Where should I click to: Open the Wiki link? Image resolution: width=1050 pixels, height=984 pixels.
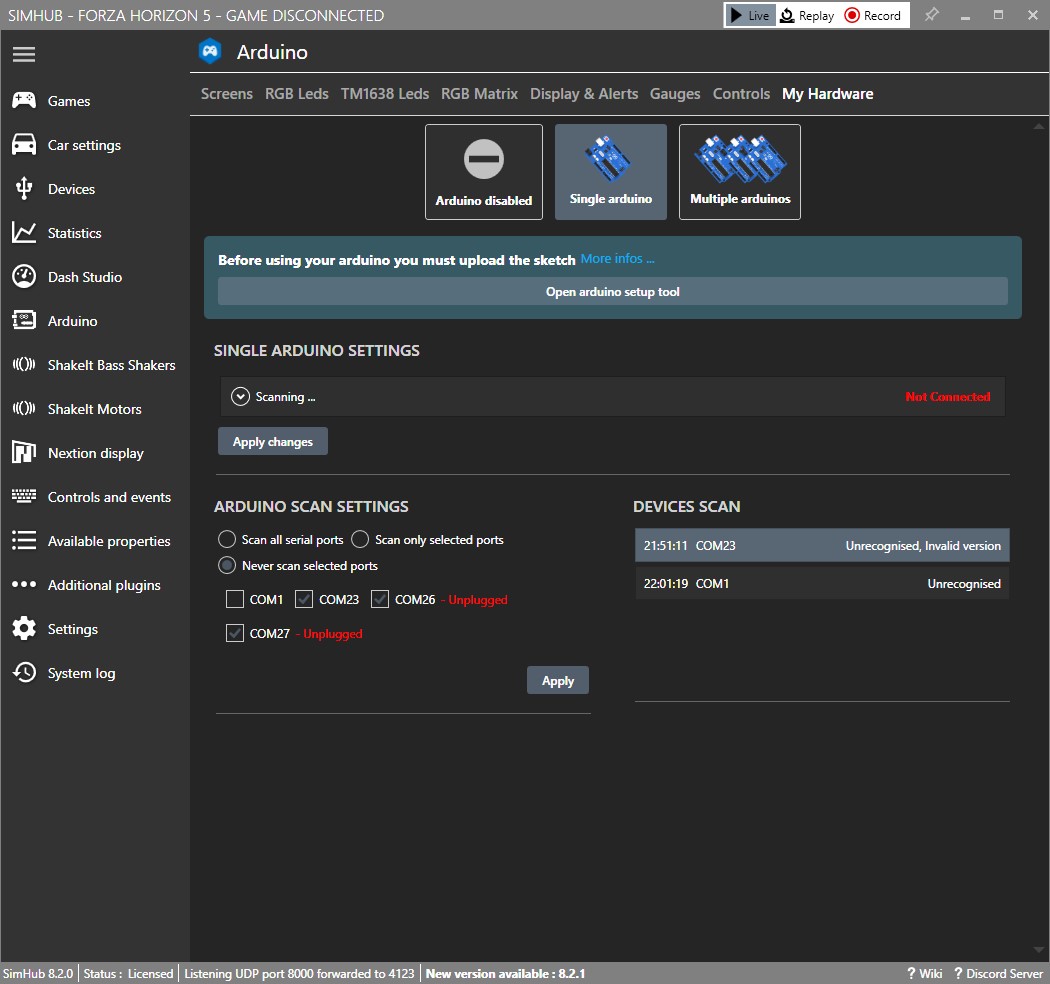pos(925,973)
